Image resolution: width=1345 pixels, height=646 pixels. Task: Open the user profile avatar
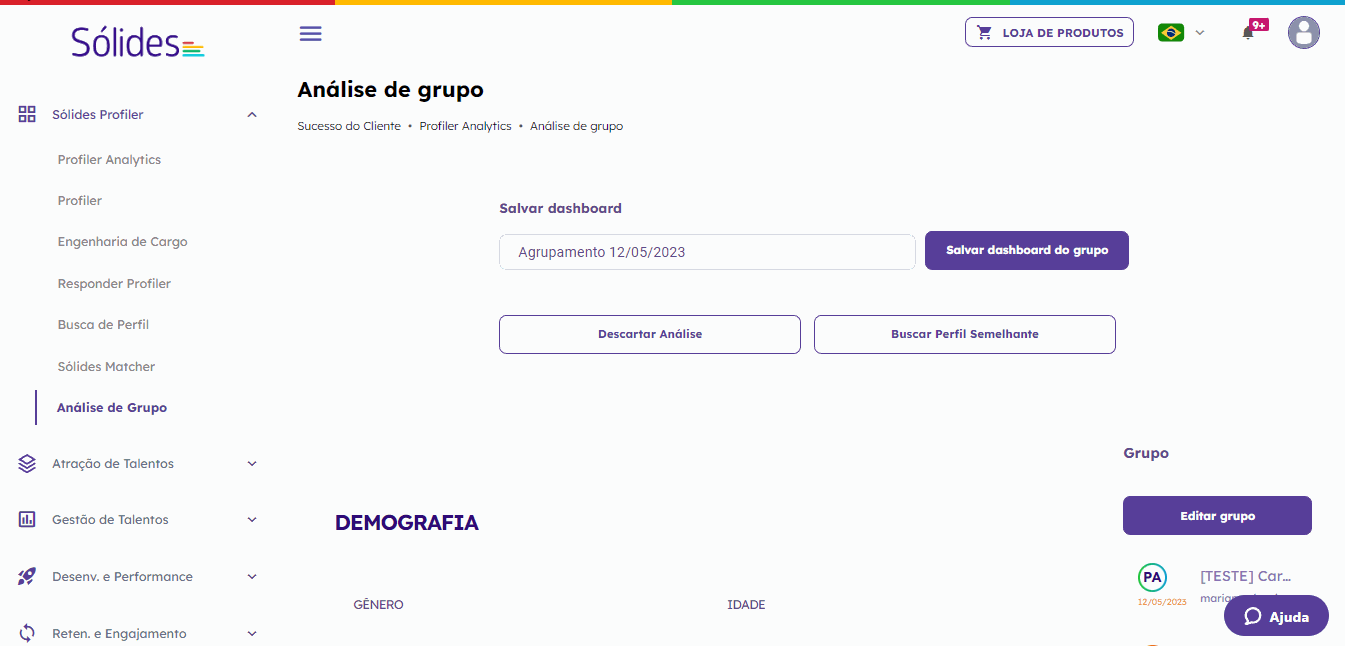pyautogui.click(x=1304, y=33)
